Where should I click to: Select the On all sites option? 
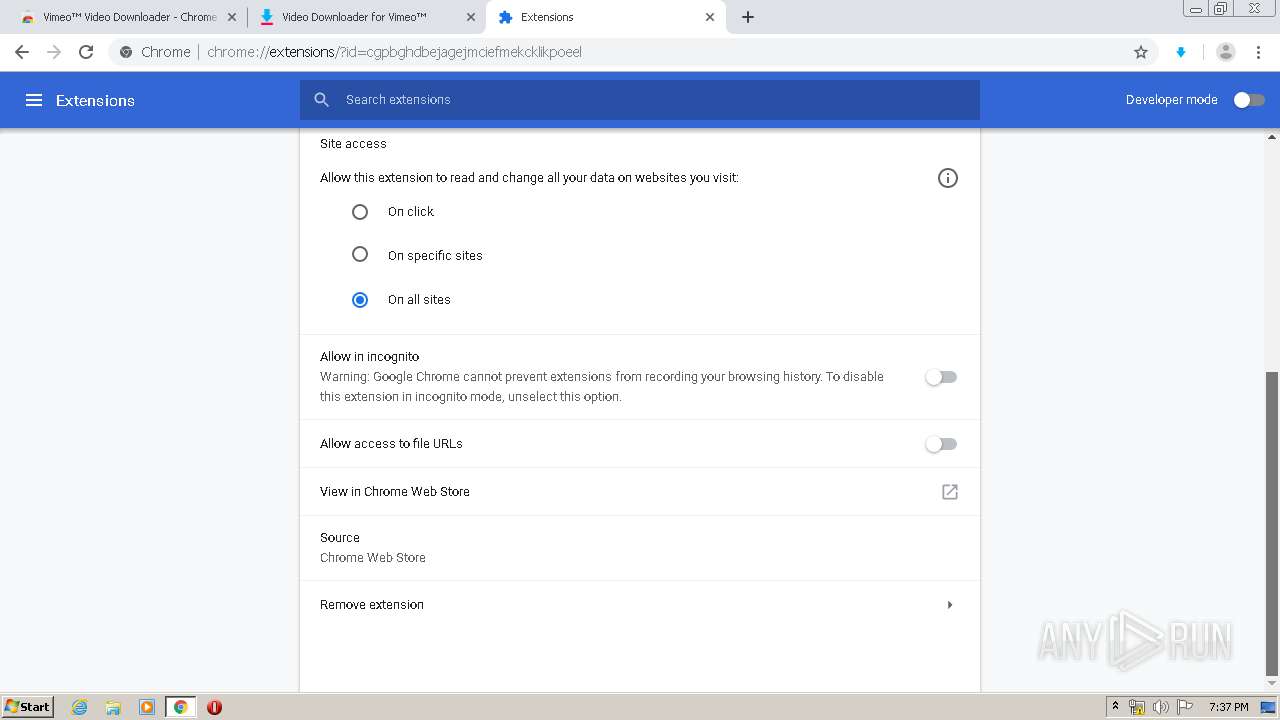(x=360, y=300)
